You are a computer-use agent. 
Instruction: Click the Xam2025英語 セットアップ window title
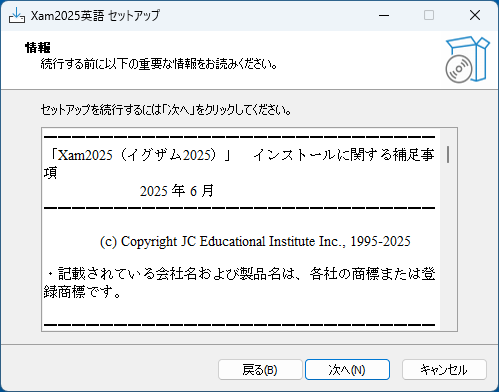pyautogui.click(x=95, y=15)
